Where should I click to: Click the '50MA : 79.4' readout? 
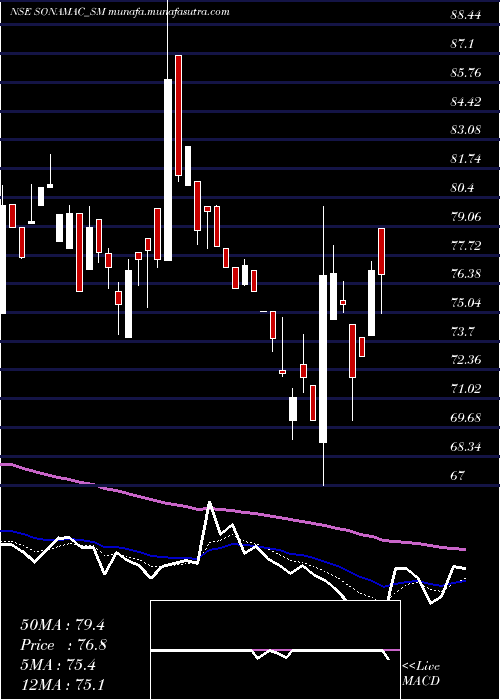[x=62, y=625]
